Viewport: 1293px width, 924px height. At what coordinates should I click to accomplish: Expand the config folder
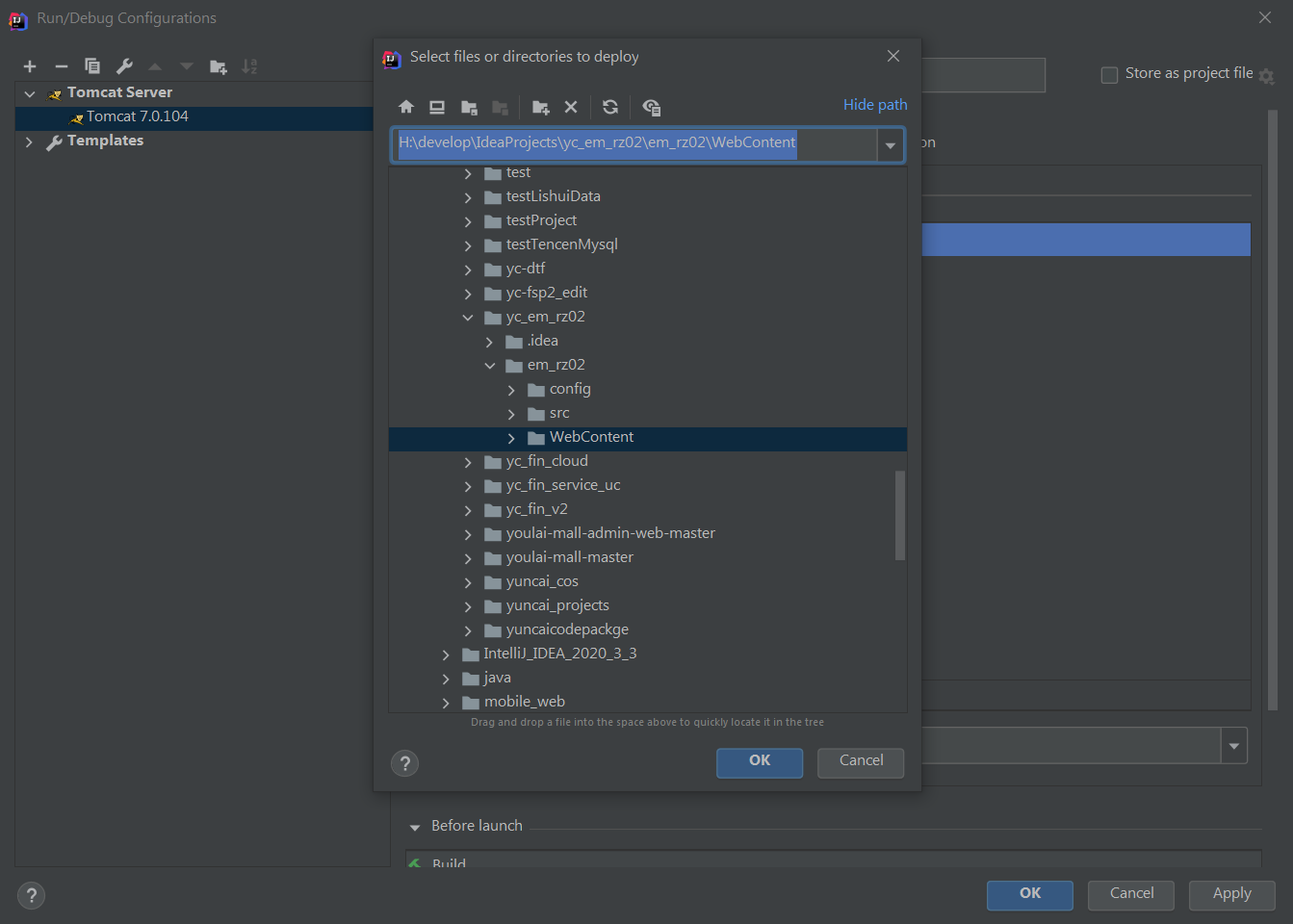coord(511,390)
